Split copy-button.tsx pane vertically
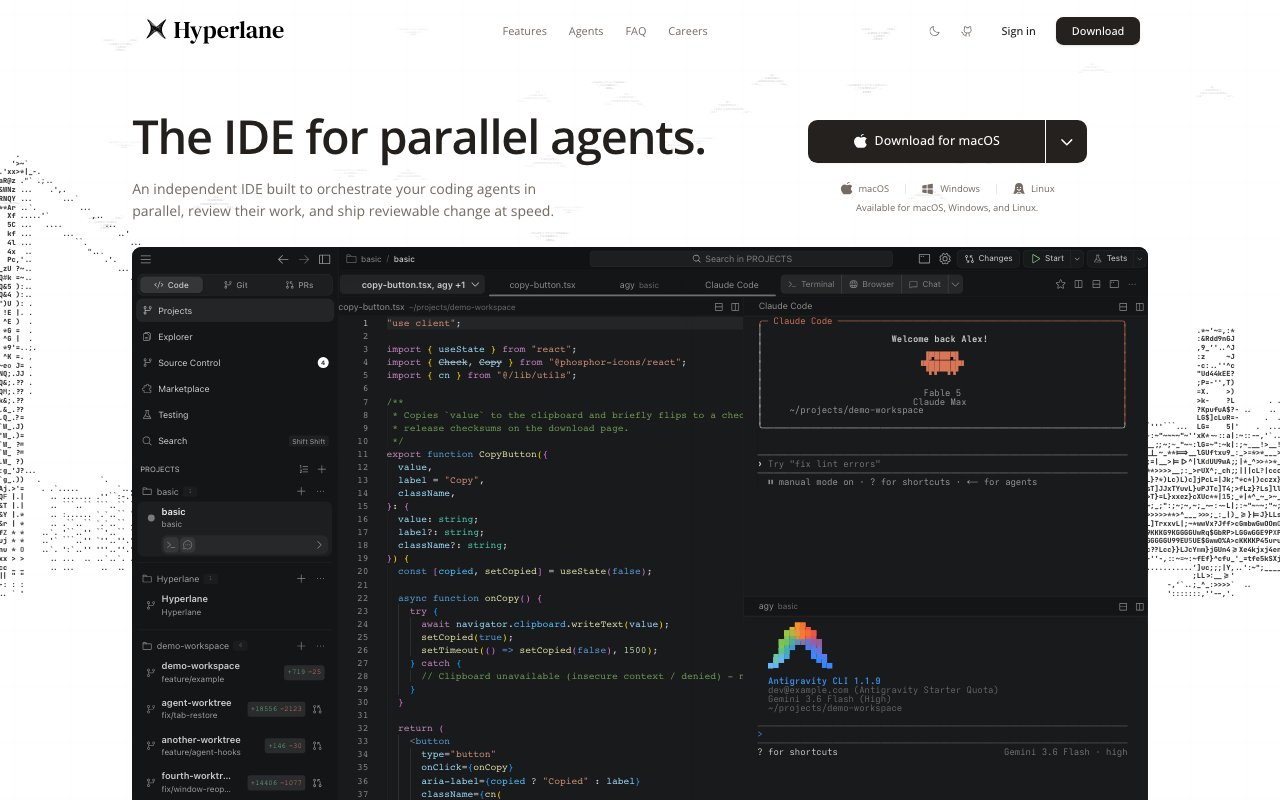Image resolution: width=1280 pixels, height=800 pixels. pos(735,307)
